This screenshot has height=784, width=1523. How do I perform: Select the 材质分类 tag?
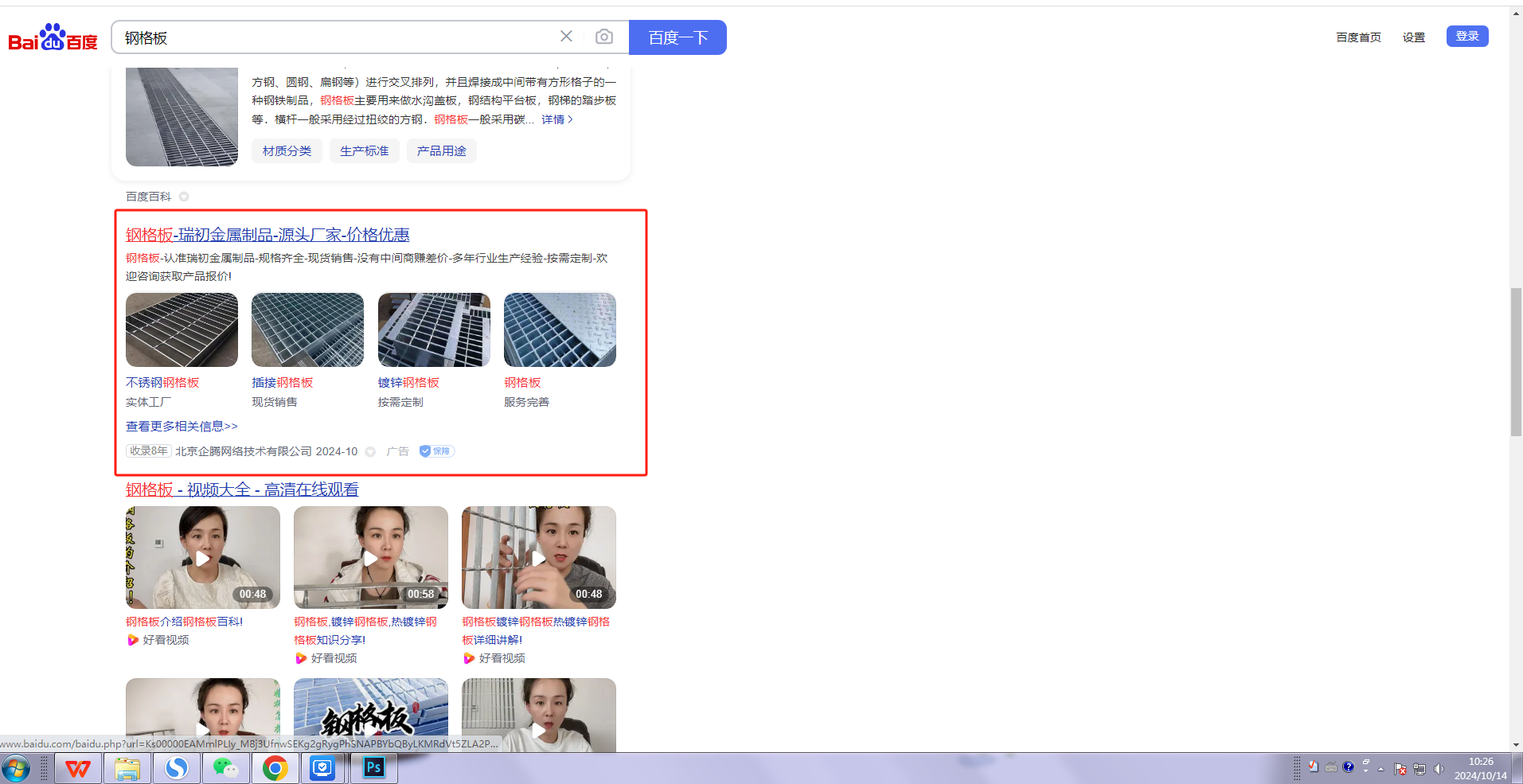click(287, 150)
